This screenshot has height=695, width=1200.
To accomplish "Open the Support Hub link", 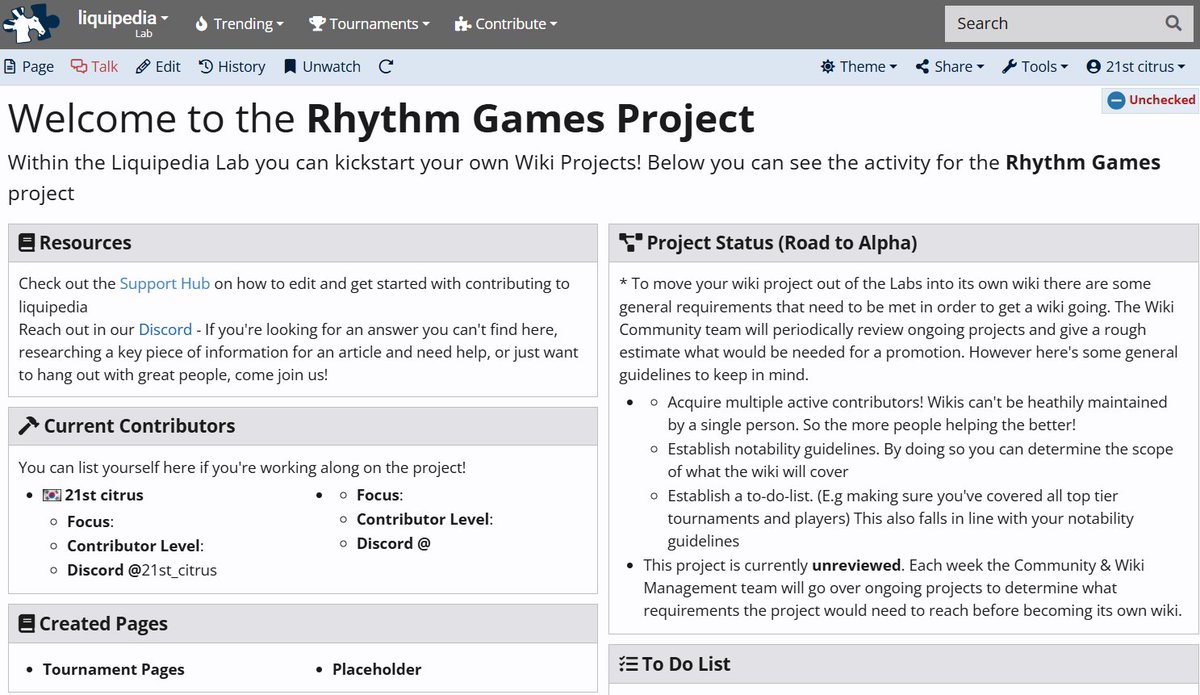I will [165, 283].
